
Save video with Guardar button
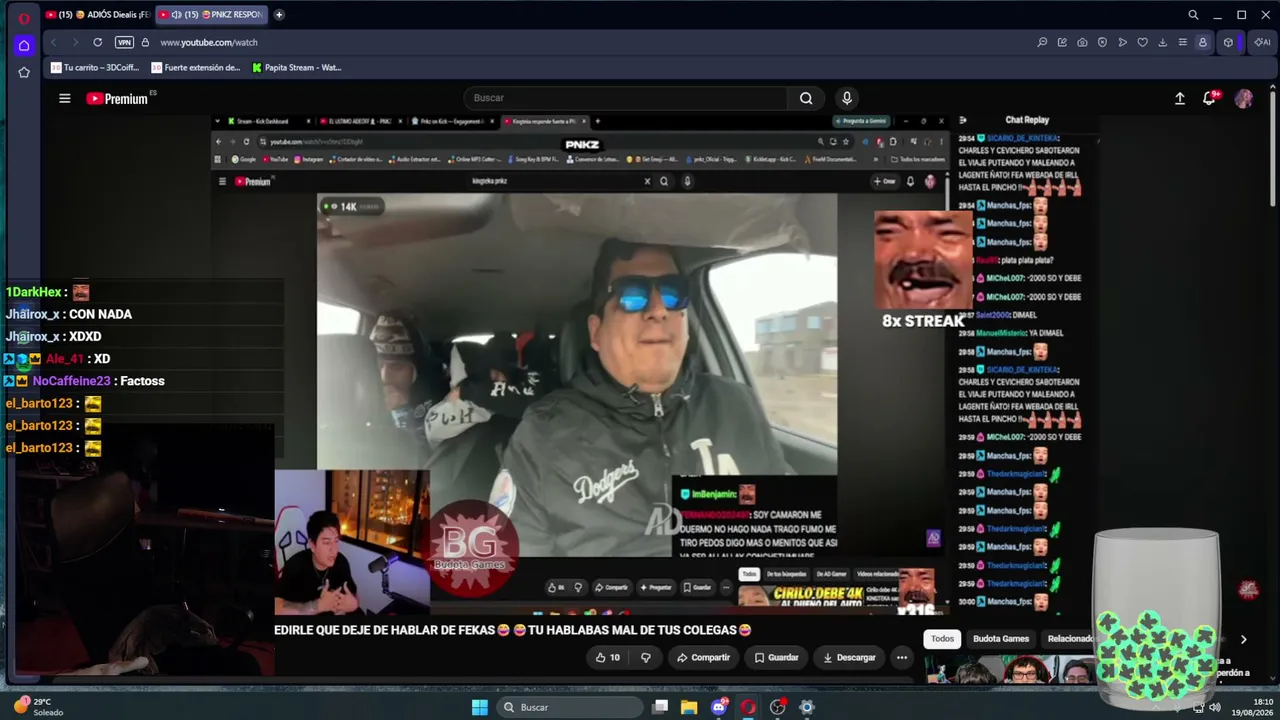pyautogui.click(x=776, y=657)
